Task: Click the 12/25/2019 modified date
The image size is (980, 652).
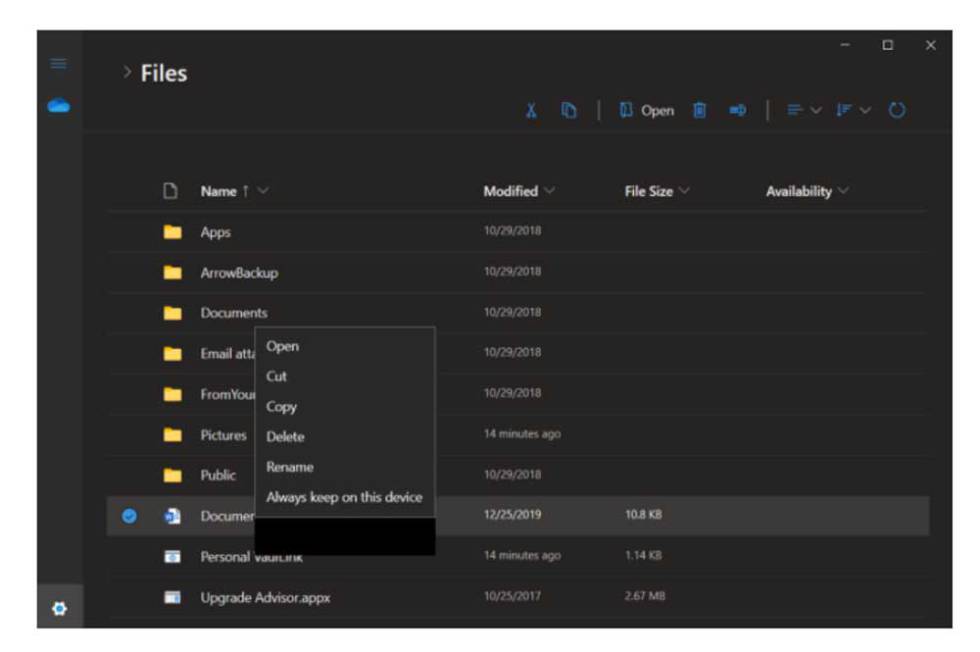Action: tap(512, 514)
